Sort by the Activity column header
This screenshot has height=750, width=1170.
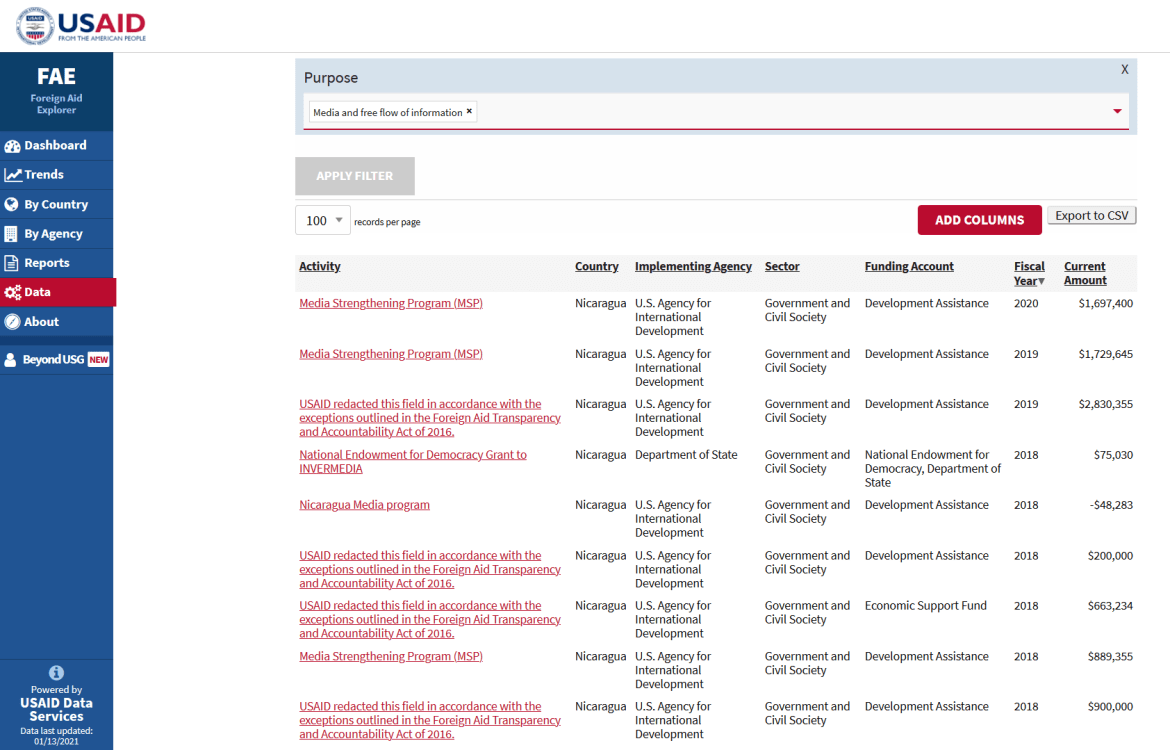coord(319,266)
